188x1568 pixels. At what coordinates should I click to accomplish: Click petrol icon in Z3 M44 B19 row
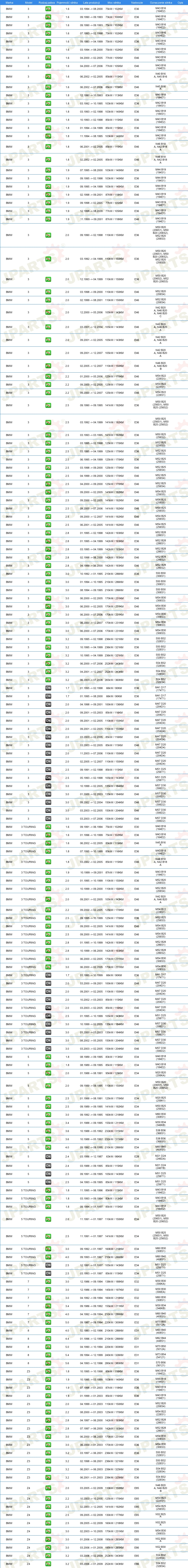click(48, 1379)
